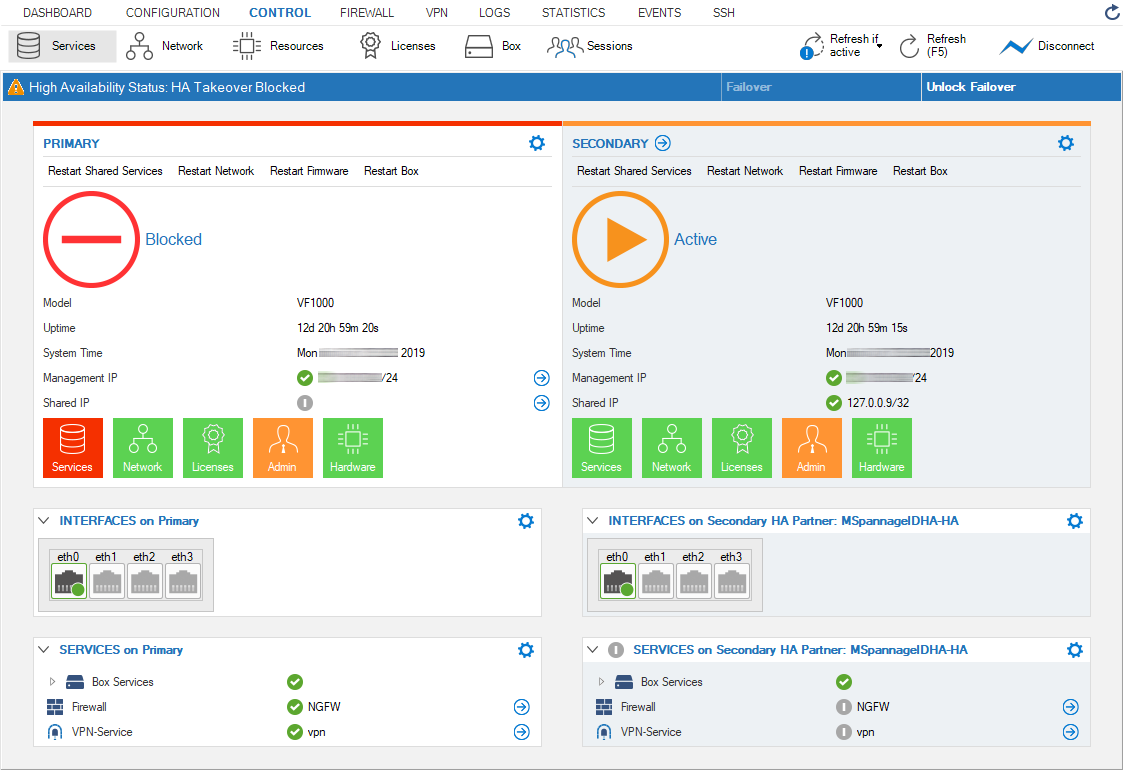Open the Sessions section in the toolbar
The height and width of the screenshot is (770, 1123).
click(x=589, y=46)
